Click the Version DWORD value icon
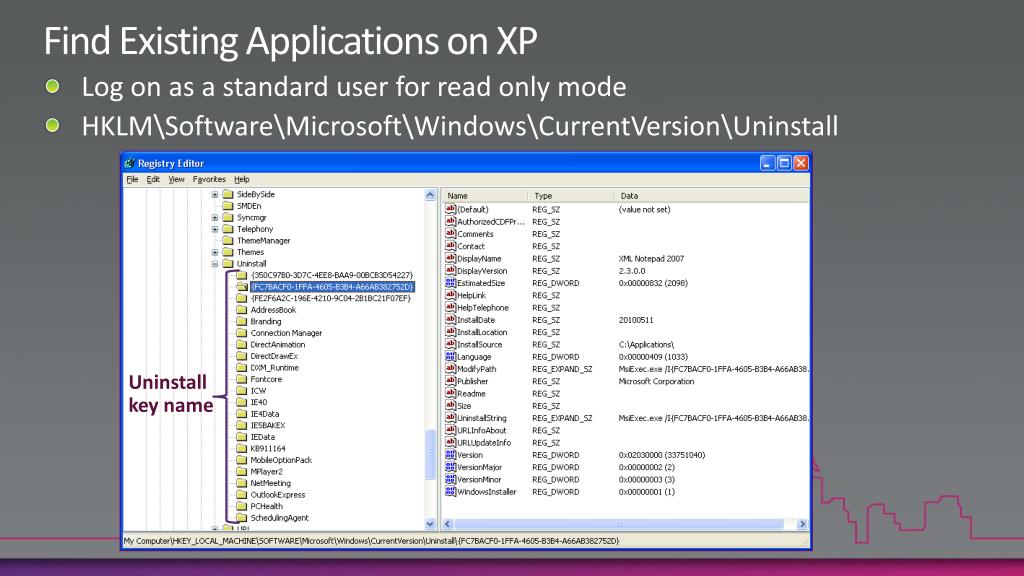This screenshot has width=1024, height=576. [450, 455]
